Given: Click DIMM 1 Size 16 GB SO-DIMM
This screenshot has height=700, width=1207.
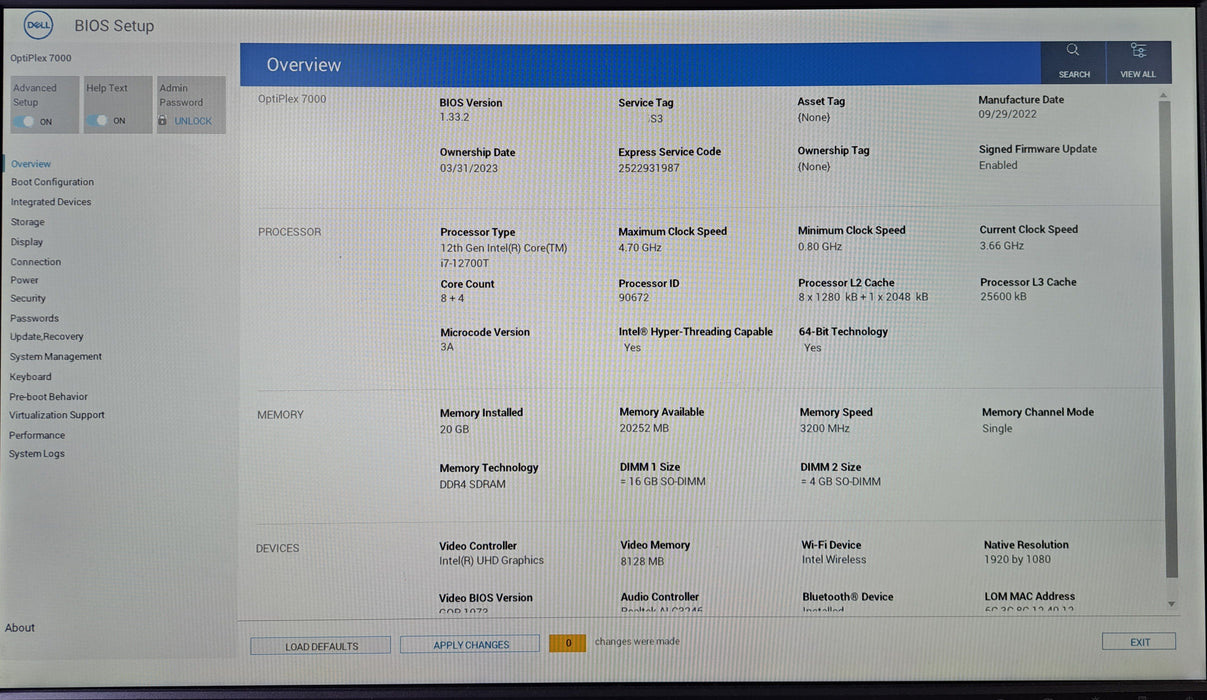Looking at the screenshot, I should click(x=663, y=482).
